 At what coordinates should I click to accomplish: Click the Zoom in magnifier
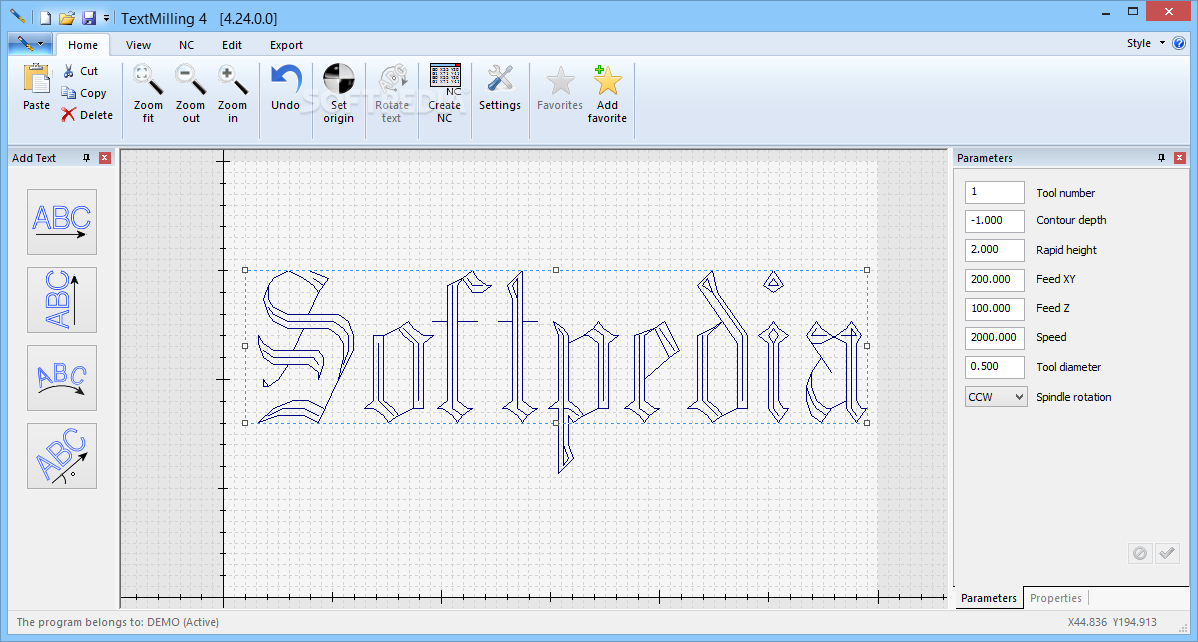pos(232,79)
